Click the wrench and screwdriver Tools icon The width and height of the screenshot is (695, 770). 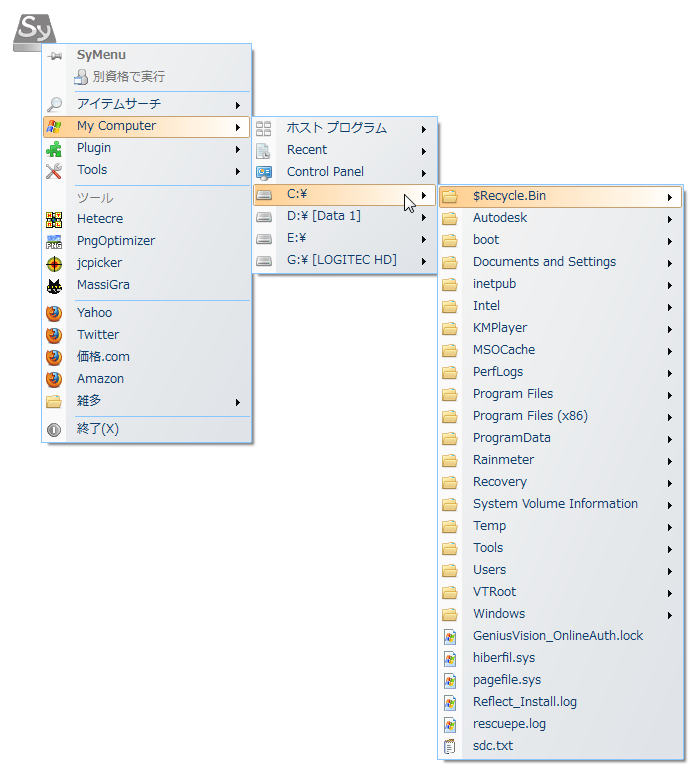tap(54, 171)
